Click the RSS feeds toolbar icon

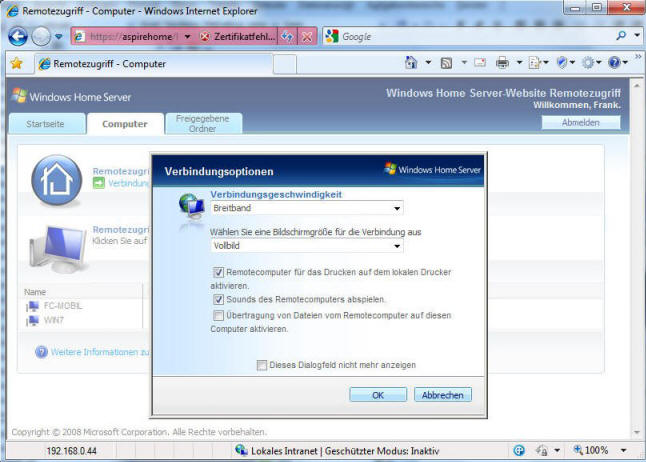[446, 63]
